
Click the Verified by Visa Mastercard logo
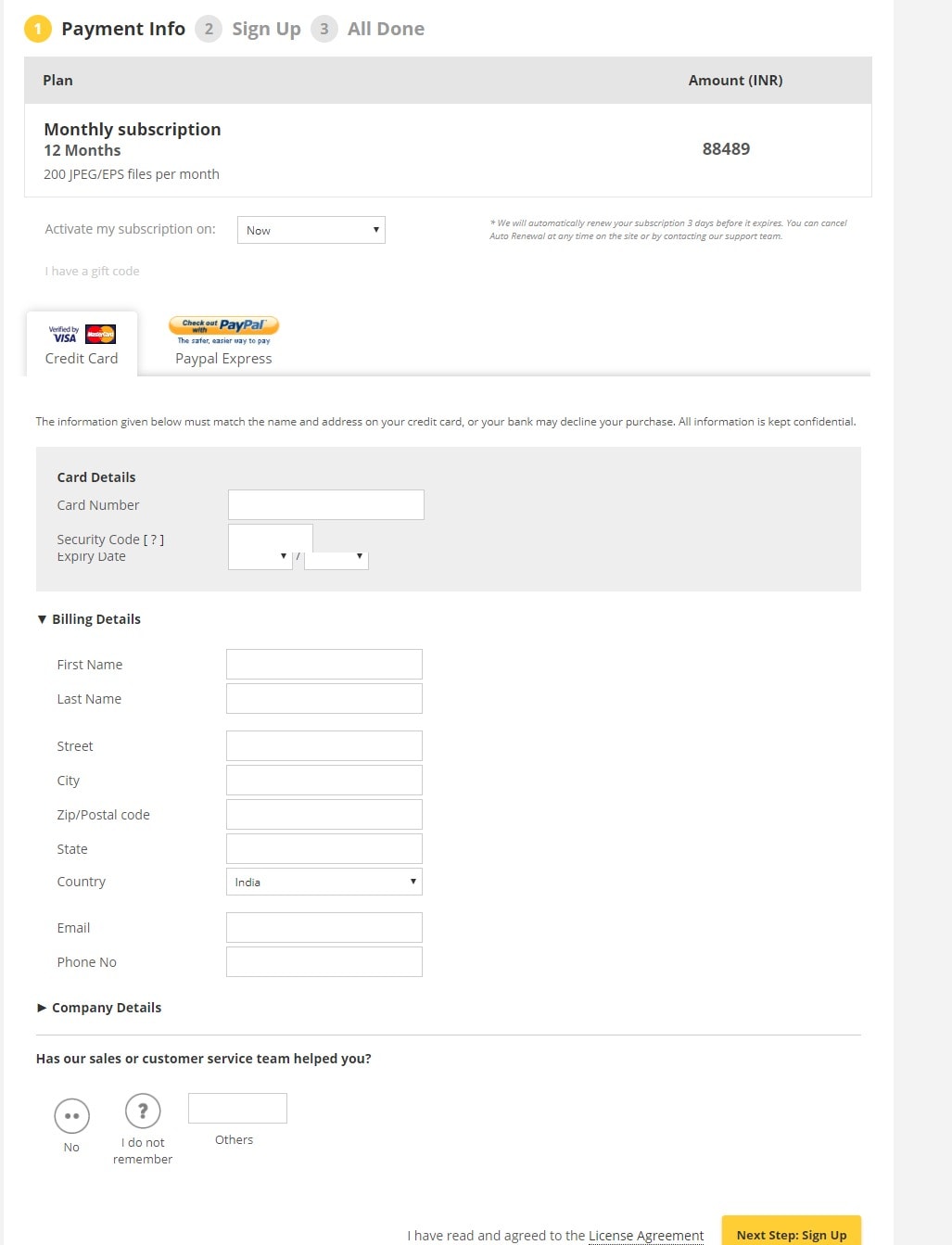pyautogui.click(x=82, y=334)
